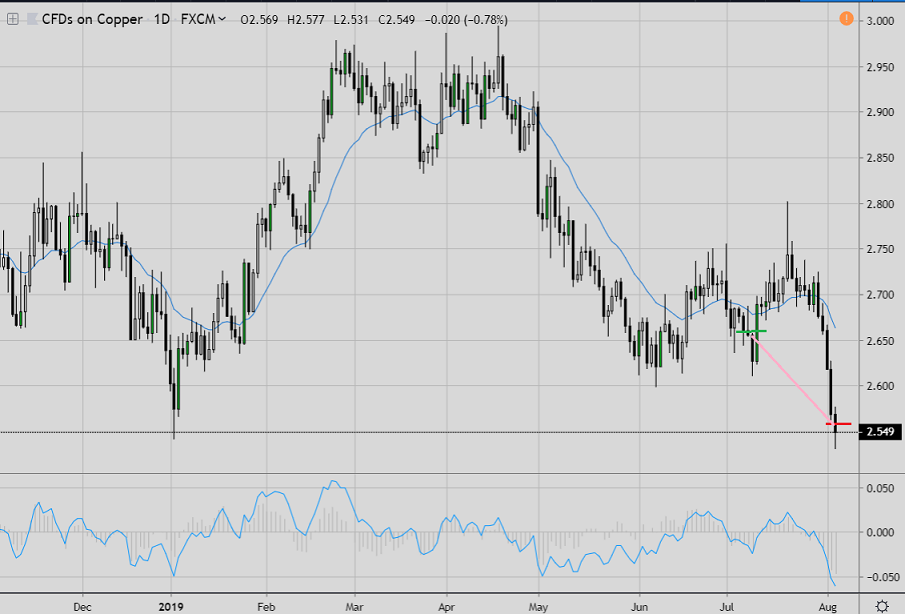Screen dimensions: 905x614
Task: Open chart settings via the gear icon
Action: click(x=882, y=606)
